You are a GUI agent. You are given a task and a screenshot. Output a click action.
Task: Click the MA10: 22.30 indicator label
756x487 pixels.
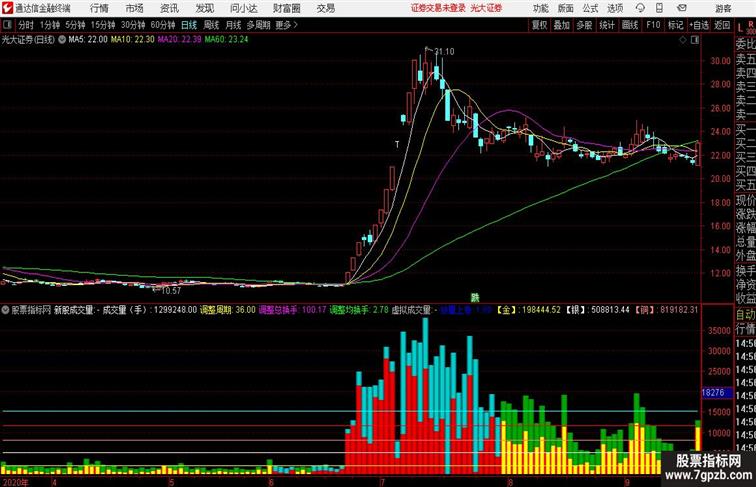pyautogui.click(x=133, y=40)
